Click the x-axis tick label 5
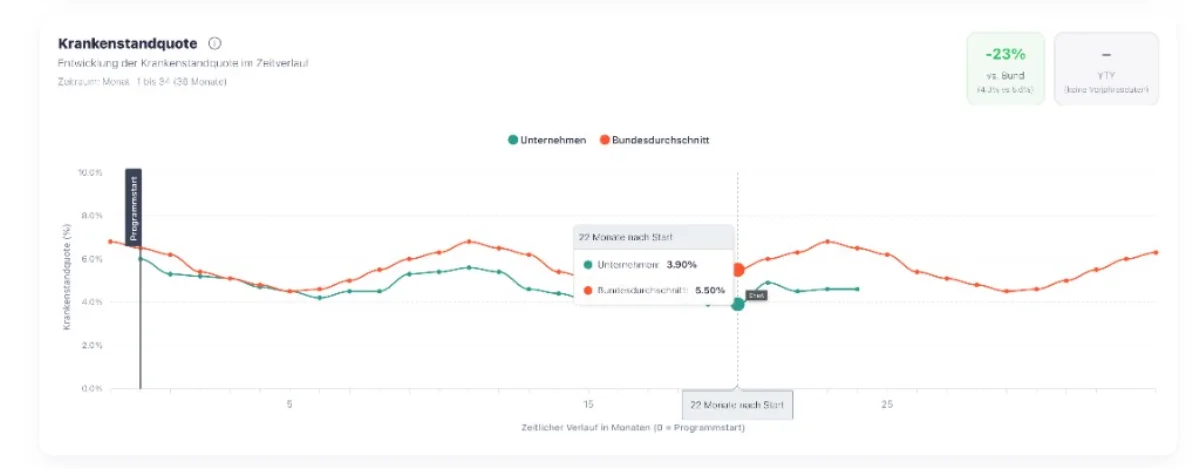Image resolution: width=1200 pixels, height=469 pixels. [x=290, y=404]
